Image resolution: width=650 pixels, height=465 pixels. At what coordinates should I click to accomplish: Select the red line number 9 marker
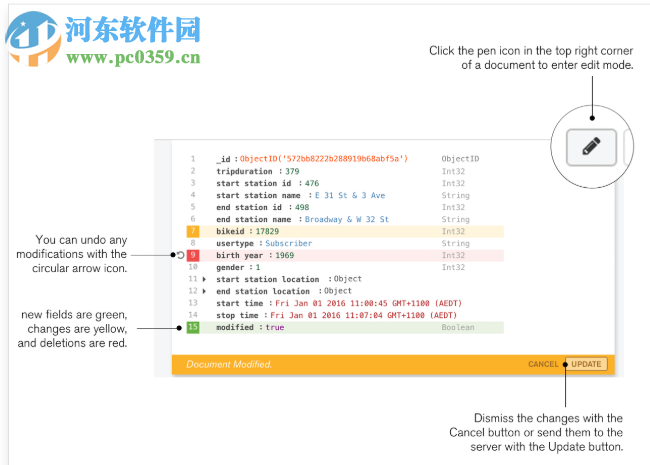193,255
